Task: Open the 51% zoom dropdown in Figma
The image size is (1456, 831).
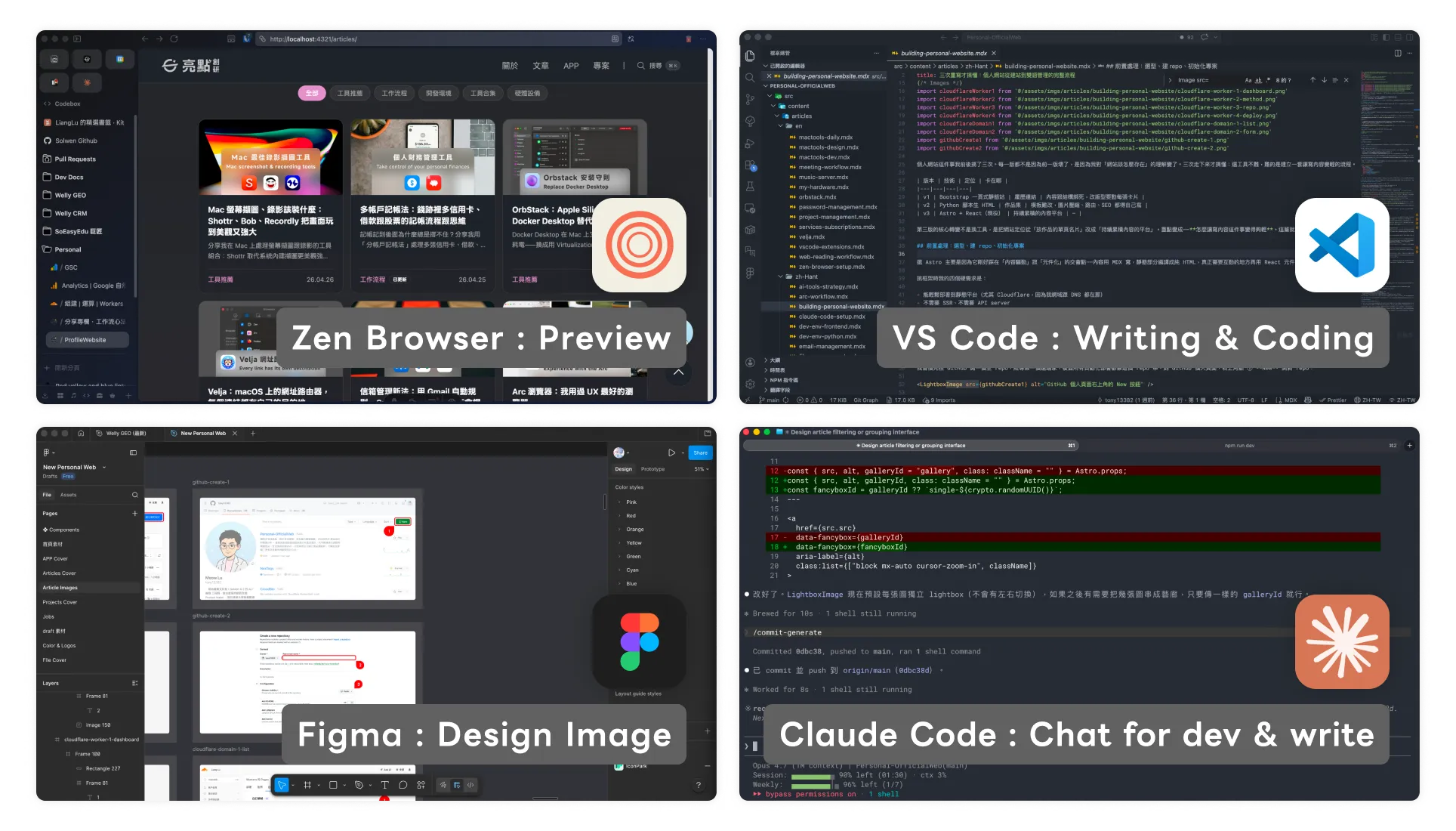Action: [702, 469]
